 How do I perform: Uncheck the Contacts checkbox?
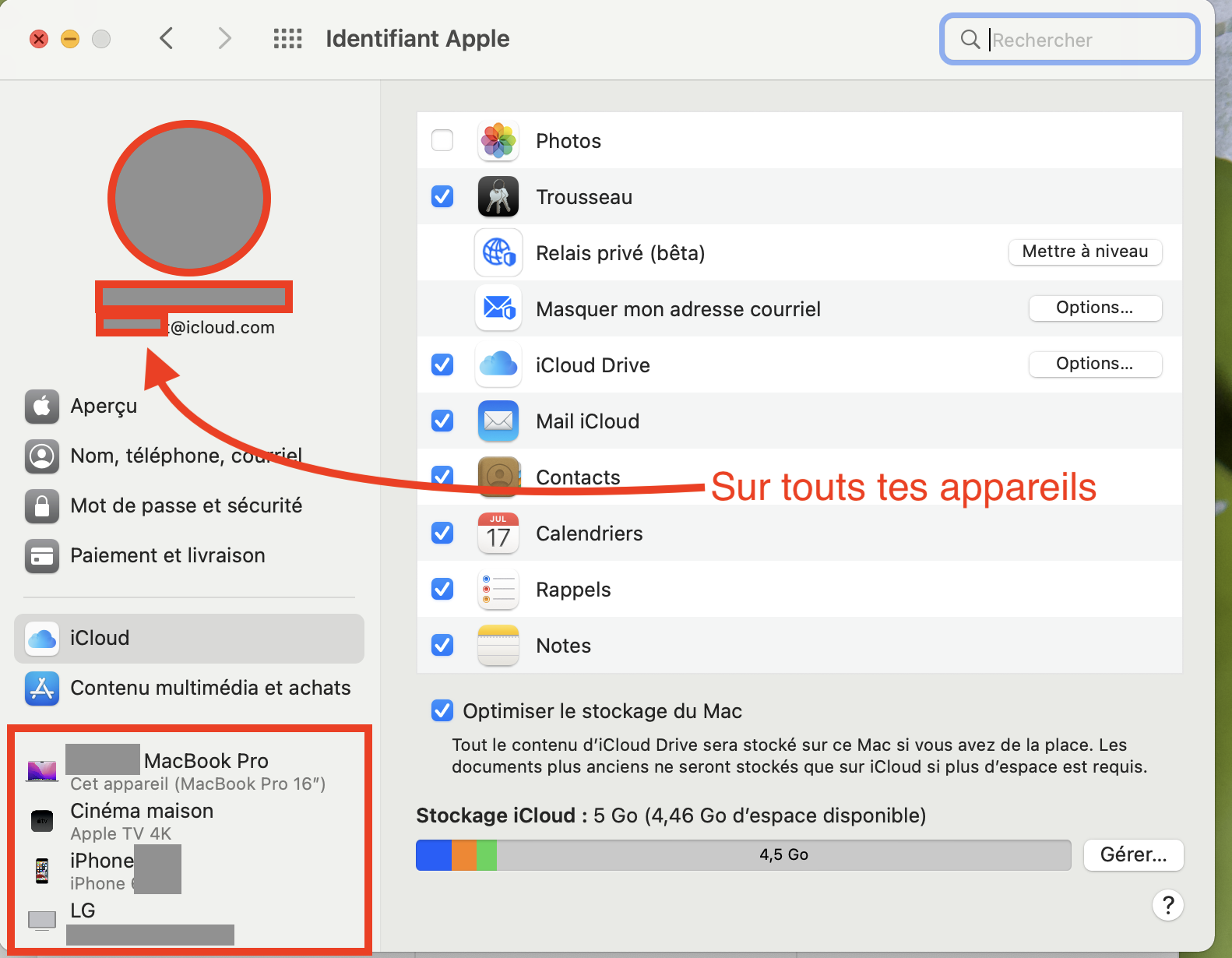(442, 475)
